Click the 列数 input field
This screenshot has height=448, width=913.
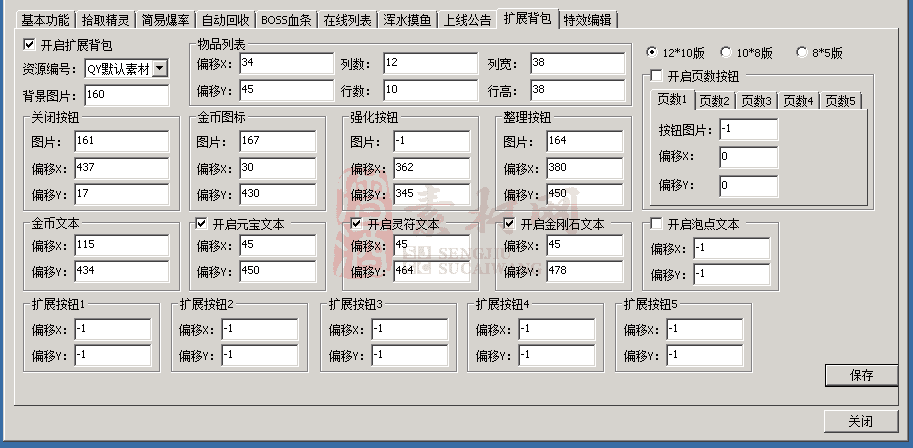[432, 64]
